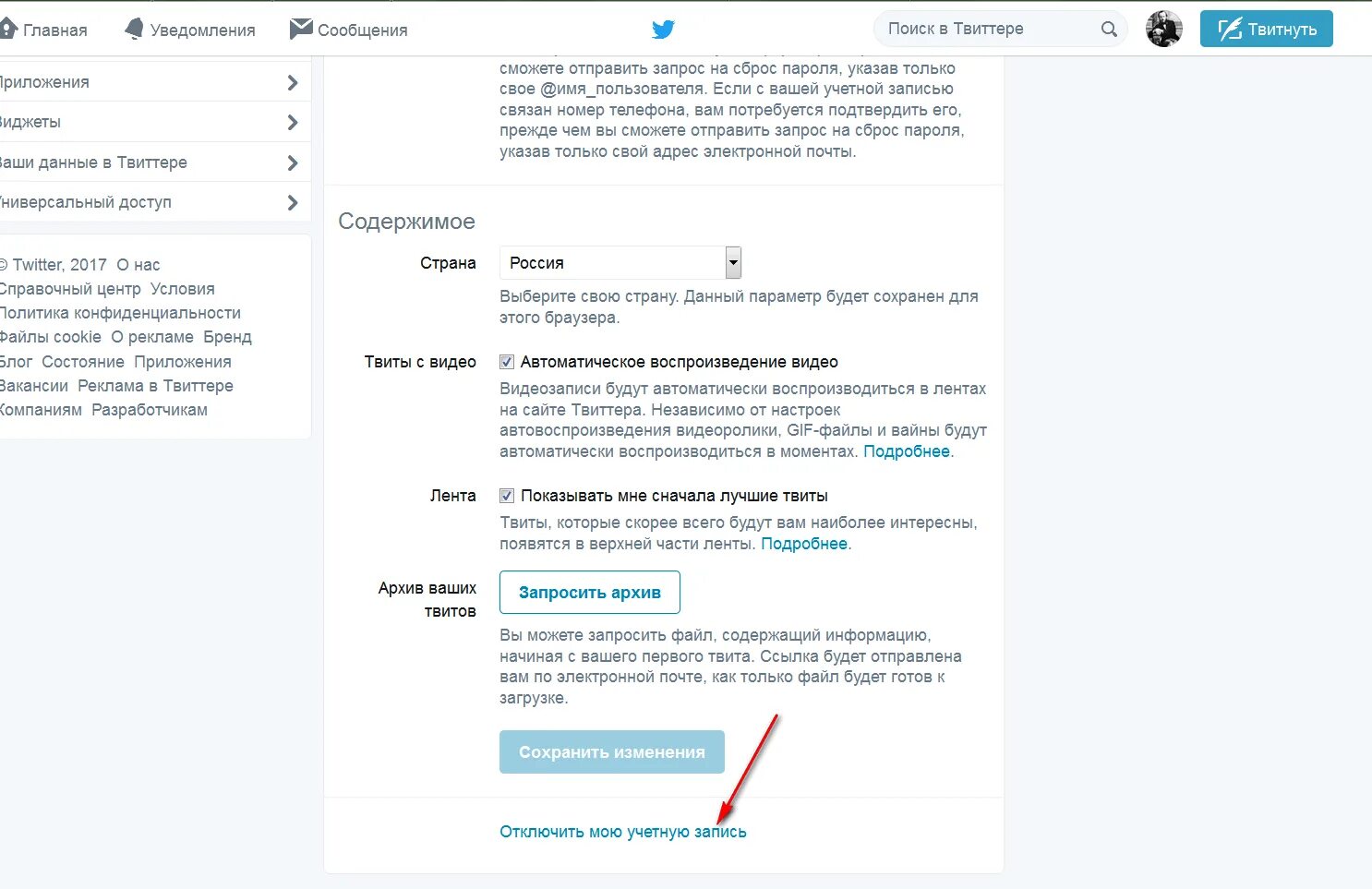Open the Страна country dropdown
The width and height of the screenshot is (1372, 889).
(x=620, y=263)
